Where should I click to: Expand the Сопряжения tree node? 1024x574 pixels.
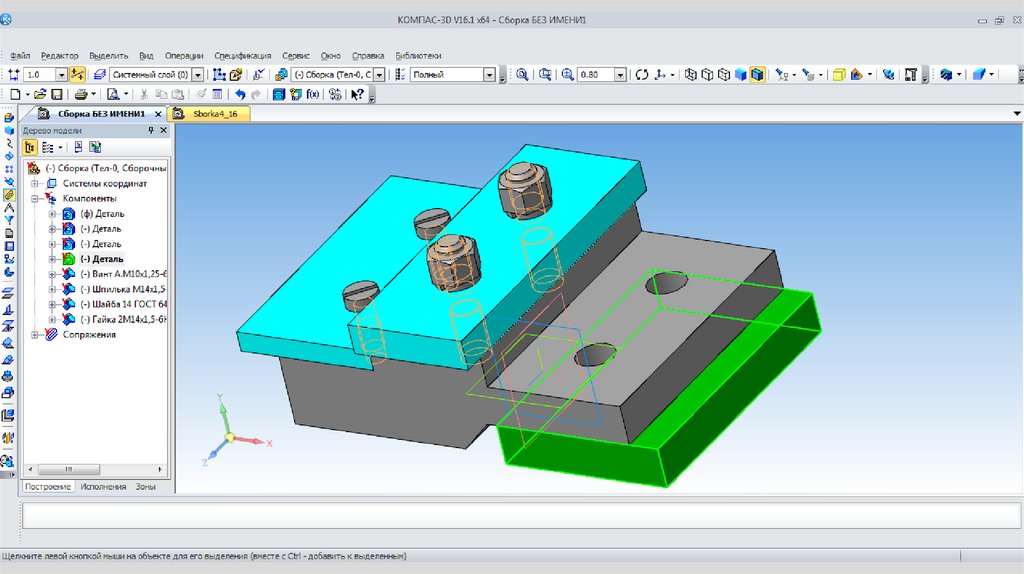(x=36, y=334)
